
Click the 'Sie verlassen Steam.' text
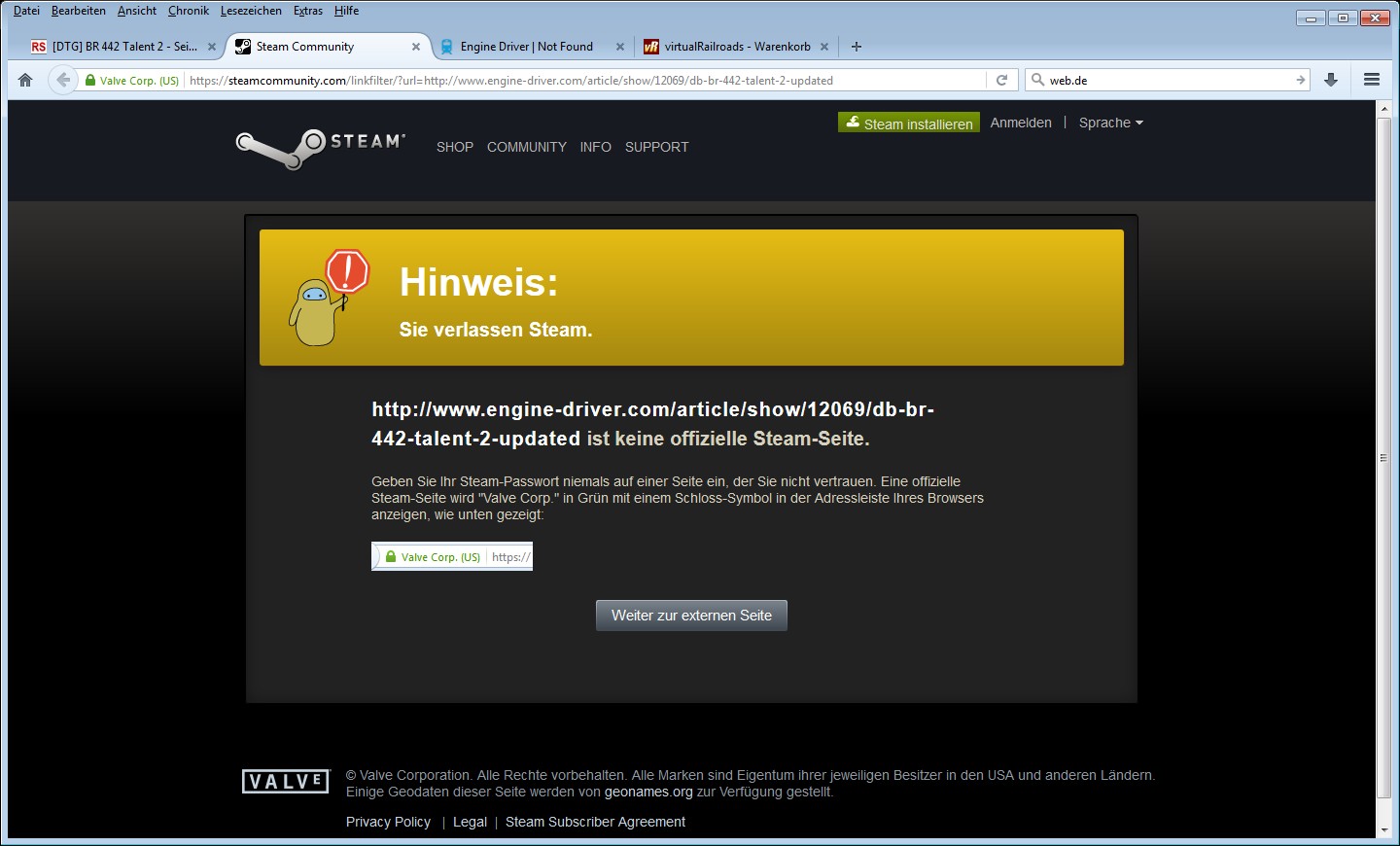496,330
